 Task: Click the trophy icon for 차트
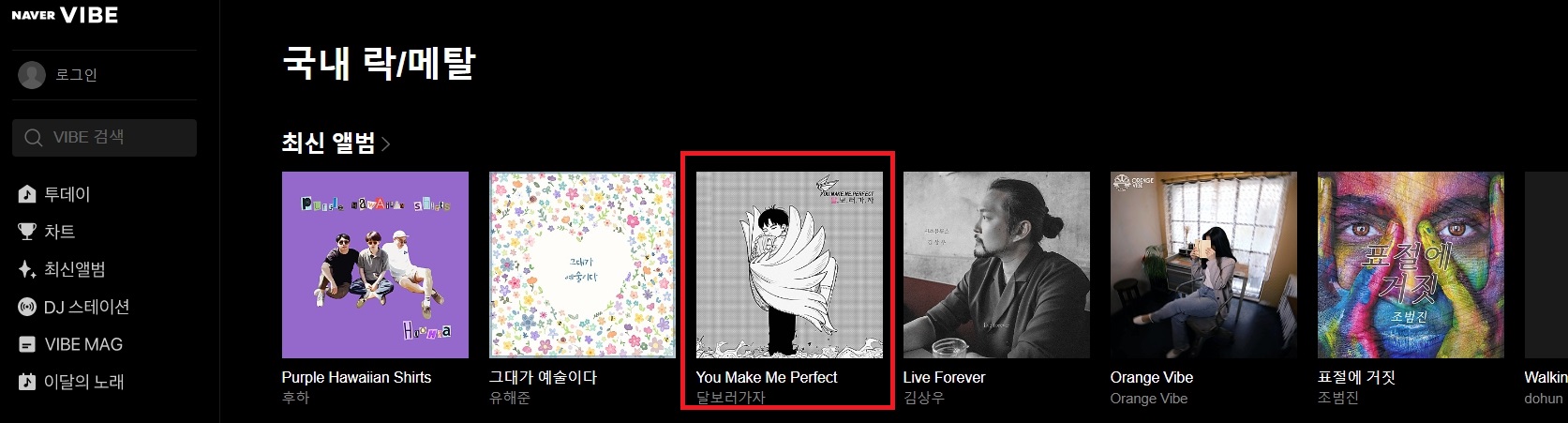pyautogui.click(x=27, y=232)
